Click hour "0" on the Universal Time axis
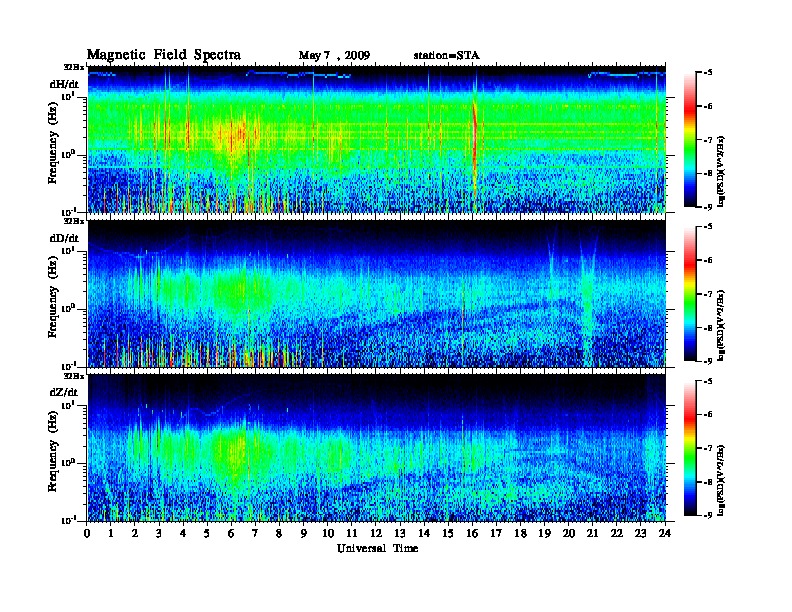Image resolution: width=792 pixels, height=612 pixels. (87, 533)
